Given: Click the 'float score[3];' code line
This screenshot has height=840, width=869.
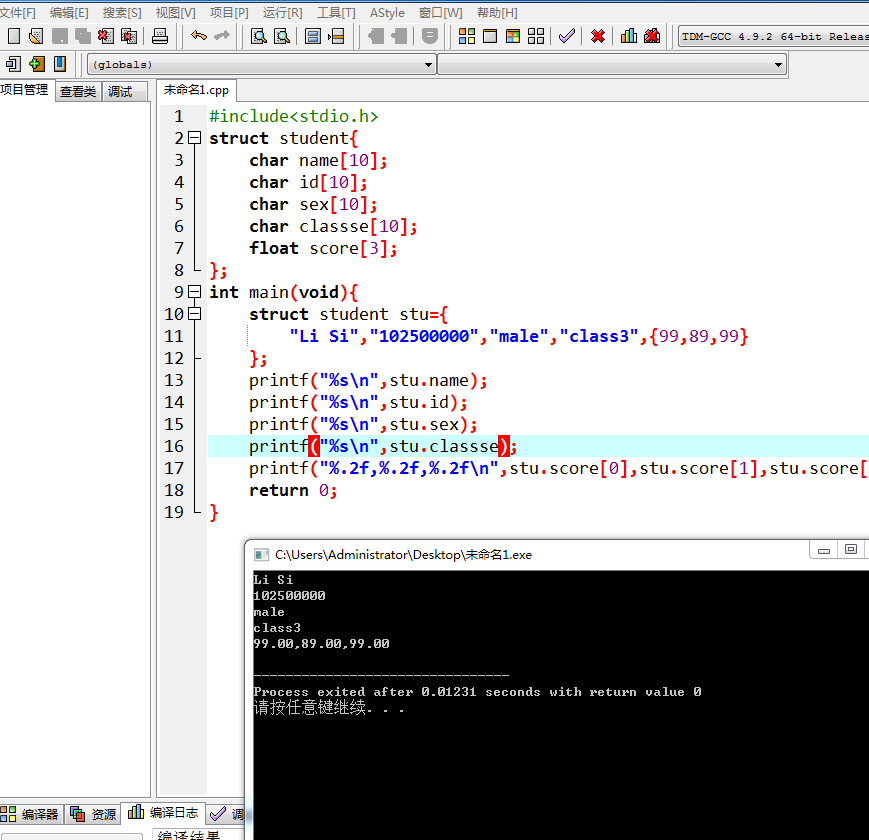Looking at the screenshot, I should pyautogui.click(x=323, y=248).
